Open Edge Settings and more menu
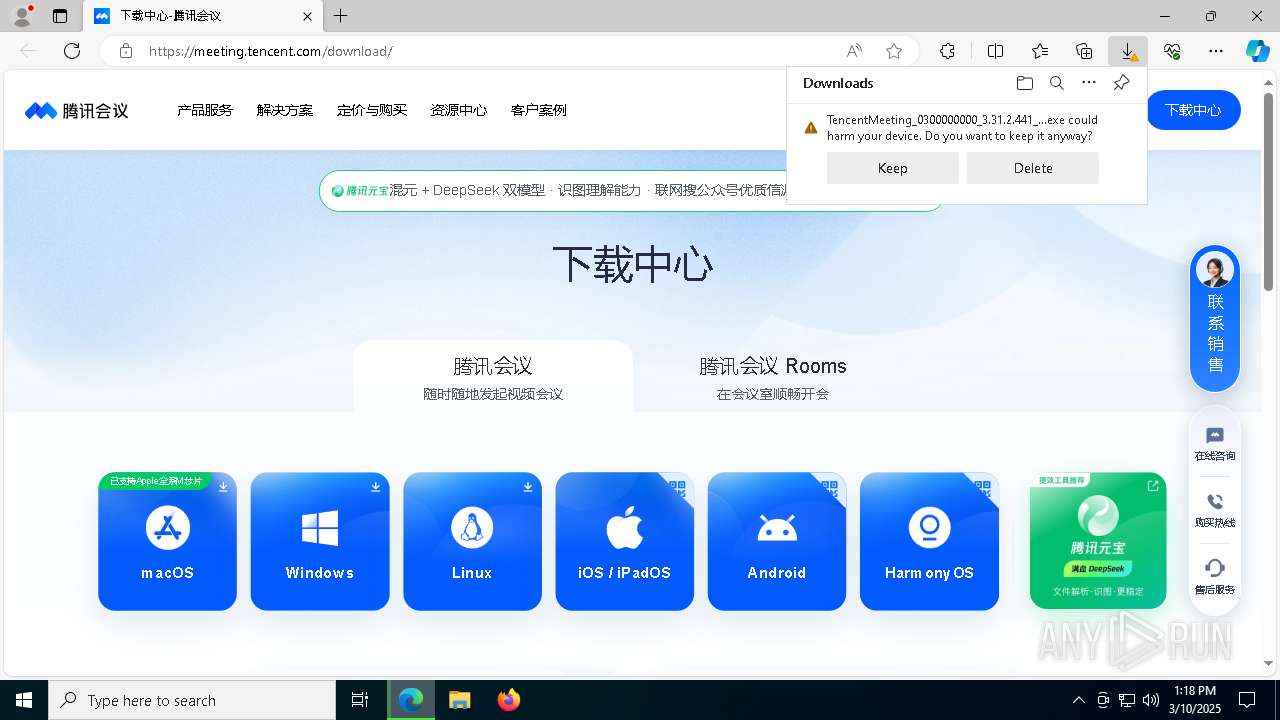Image resolution: width=1280 pixels, height=720 pixels. 1216,51
